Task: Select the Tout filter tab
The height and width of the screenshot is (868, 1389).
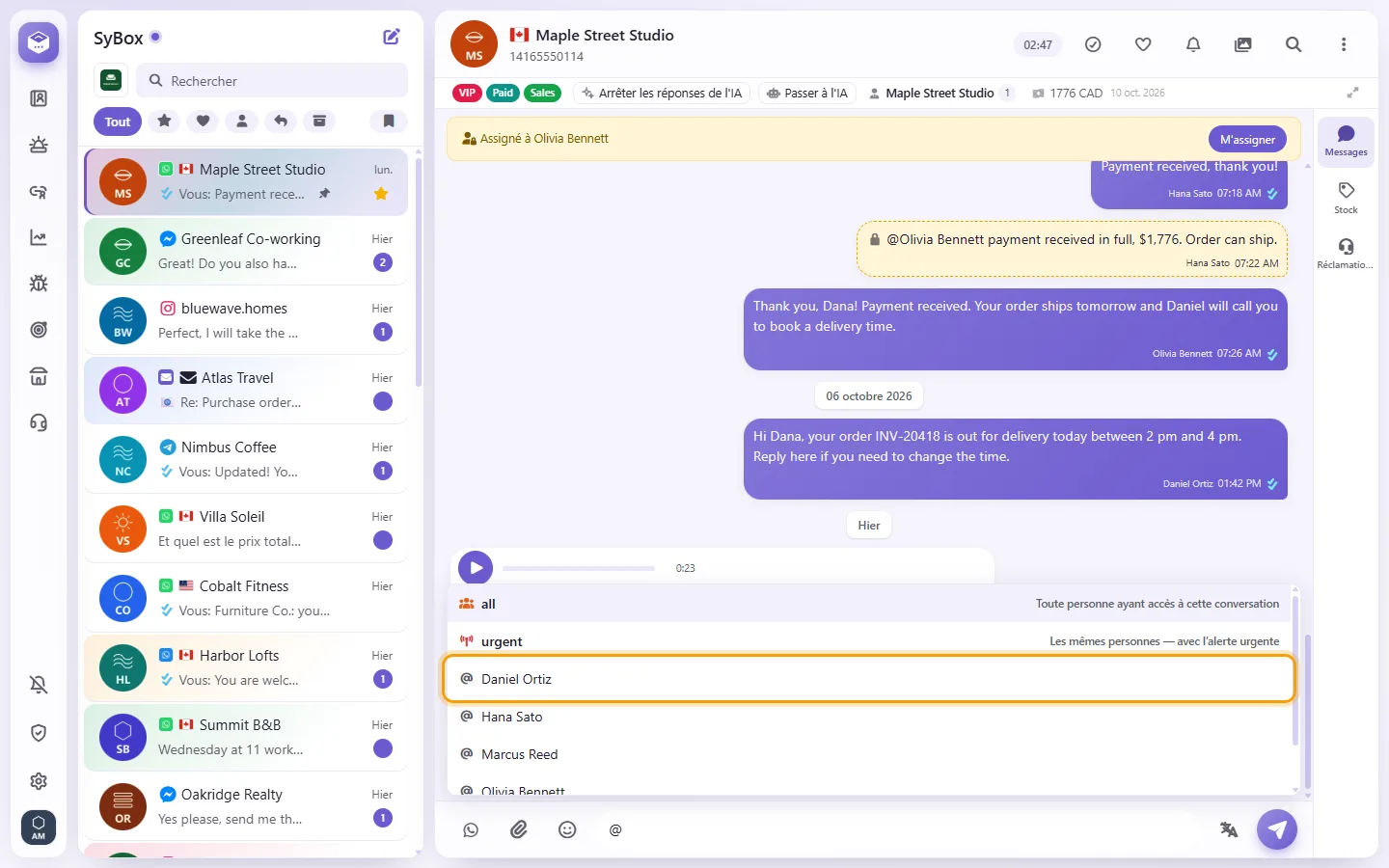Action: [118, 122]
